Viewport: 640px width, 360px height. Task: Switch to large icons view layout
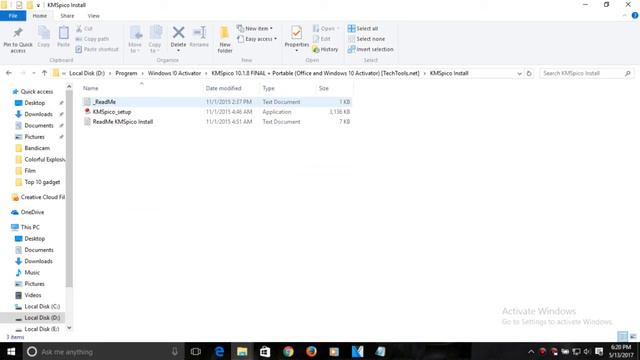tap(633, 336)
